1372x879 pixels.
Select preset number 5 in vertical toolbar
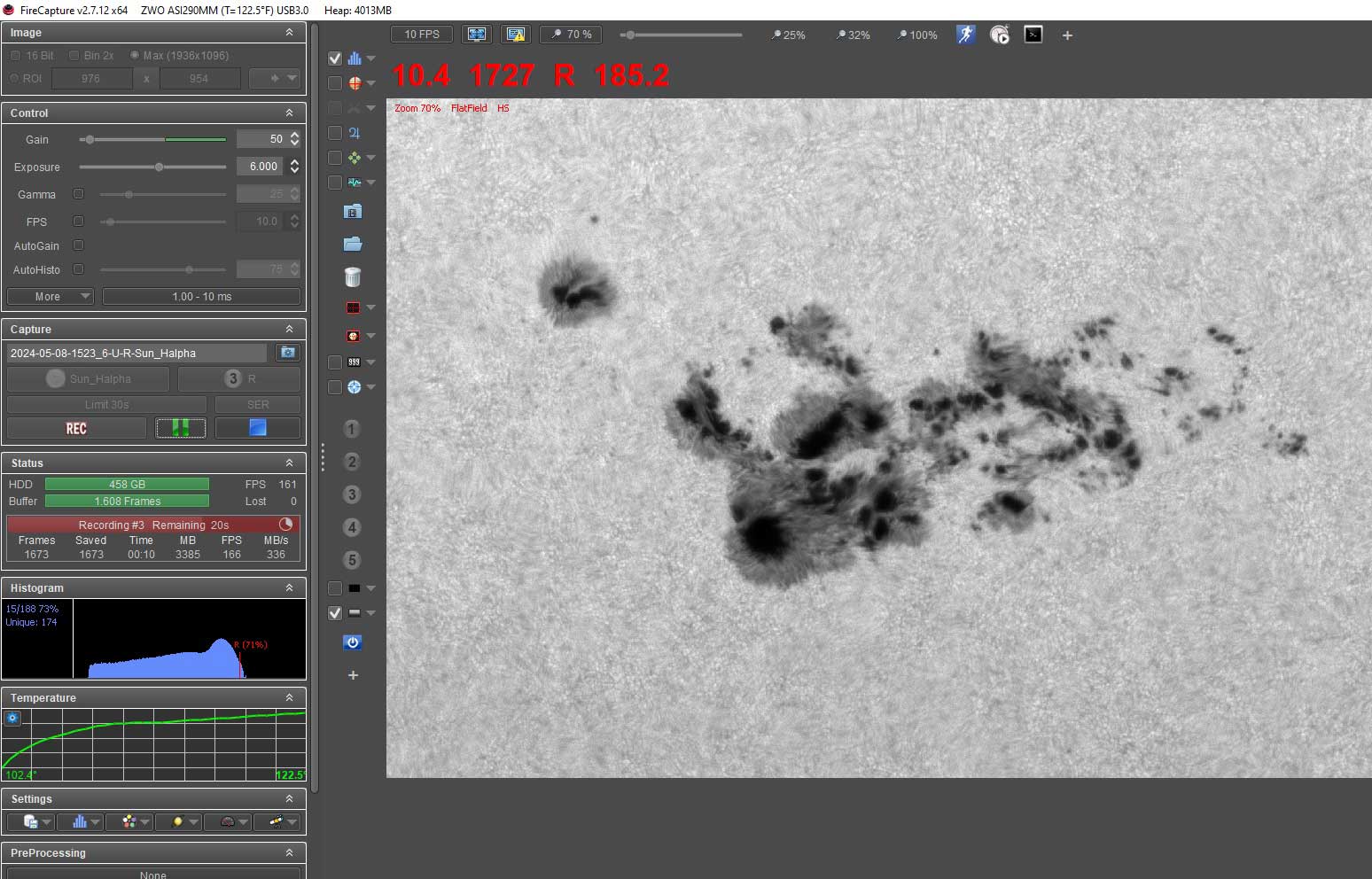pyautogui.click(x=352, y=560)
